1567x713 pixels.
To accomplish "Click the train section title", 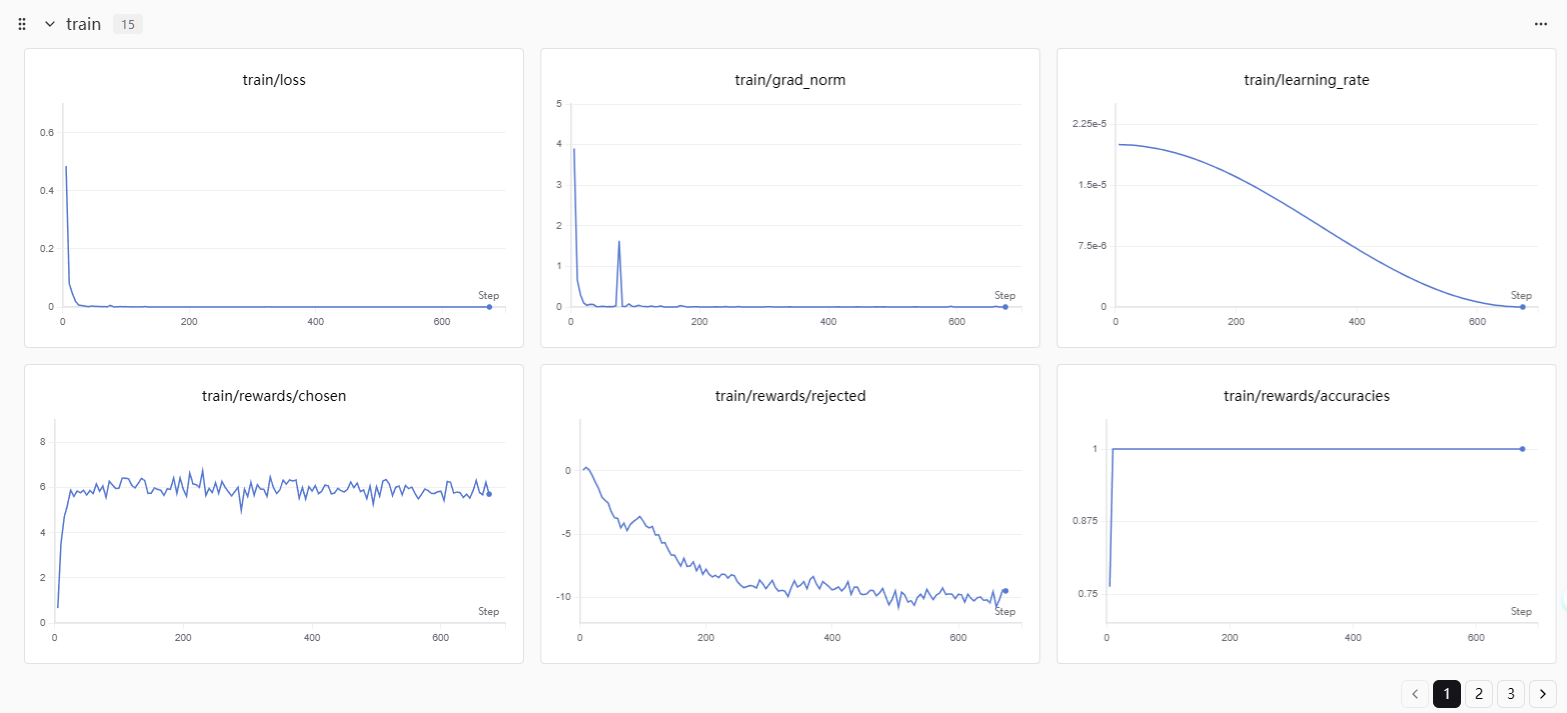I will coord(83,24).
